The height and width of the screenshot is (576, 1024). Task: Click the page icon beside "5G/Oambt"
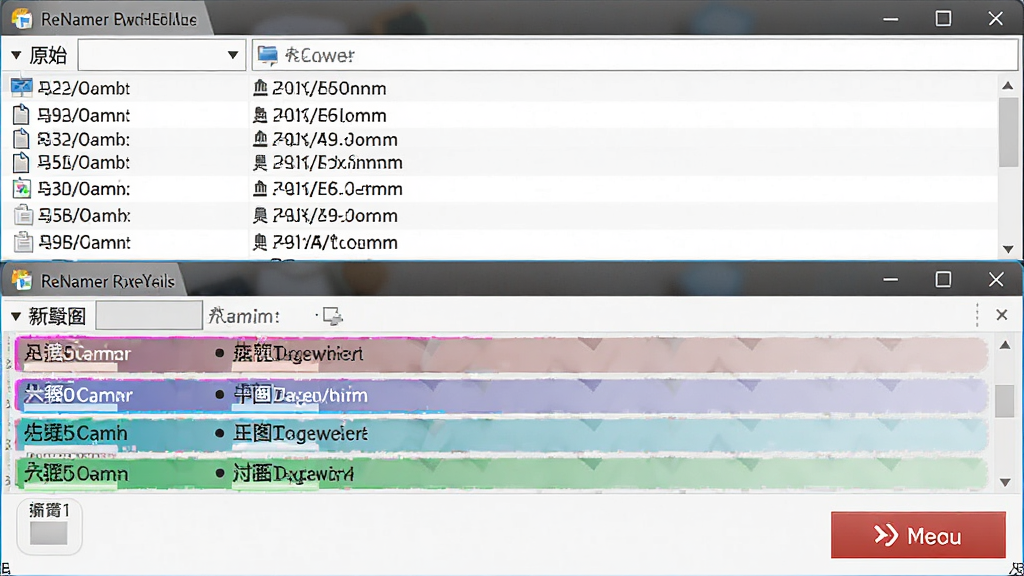click(22, 162)
